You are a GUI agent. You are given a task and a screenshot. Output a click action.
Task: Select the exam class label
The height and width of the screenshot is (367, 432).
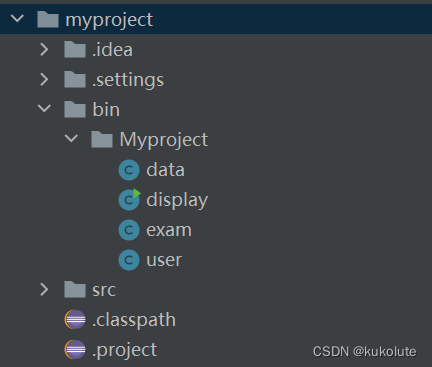tap(169, 230)
